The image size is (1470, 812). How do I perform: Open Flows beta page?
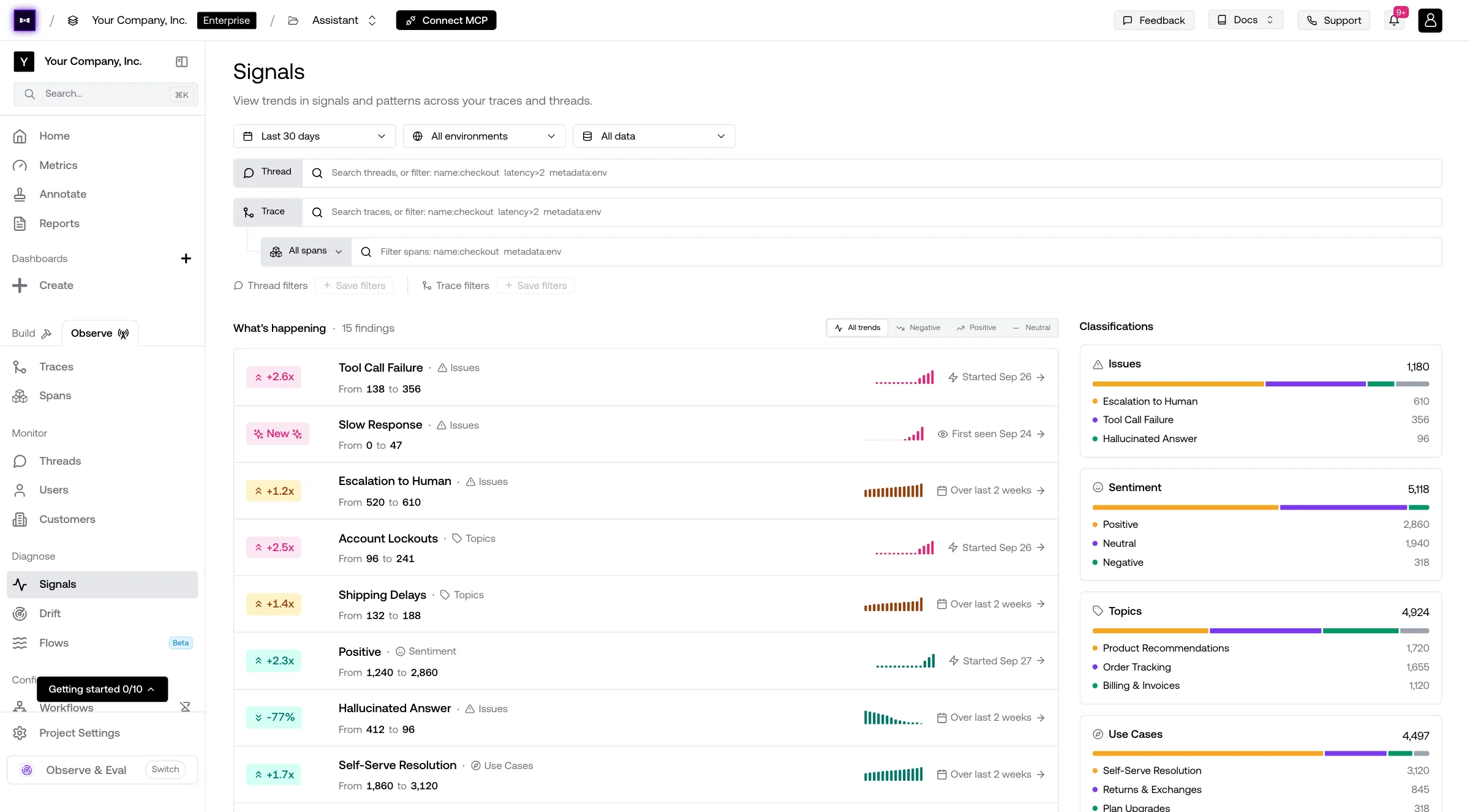point(102,643)
